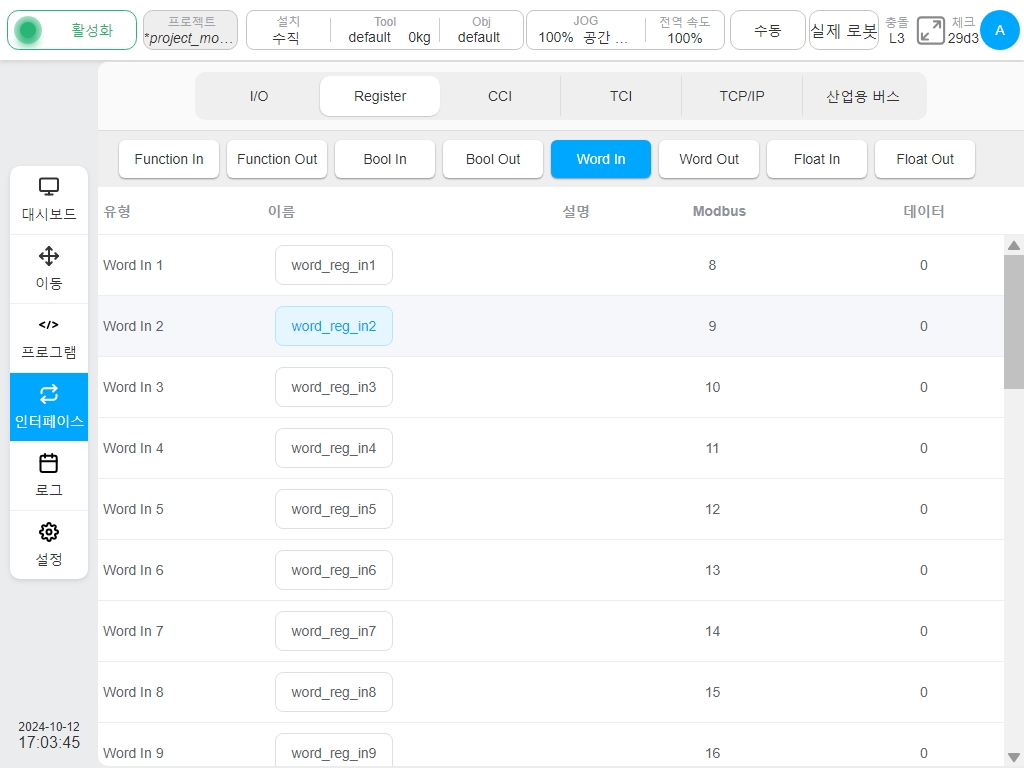Screen dimensions: 1024x768
Task: Click the 수동 manual mode button
Action: click(767, 30)
